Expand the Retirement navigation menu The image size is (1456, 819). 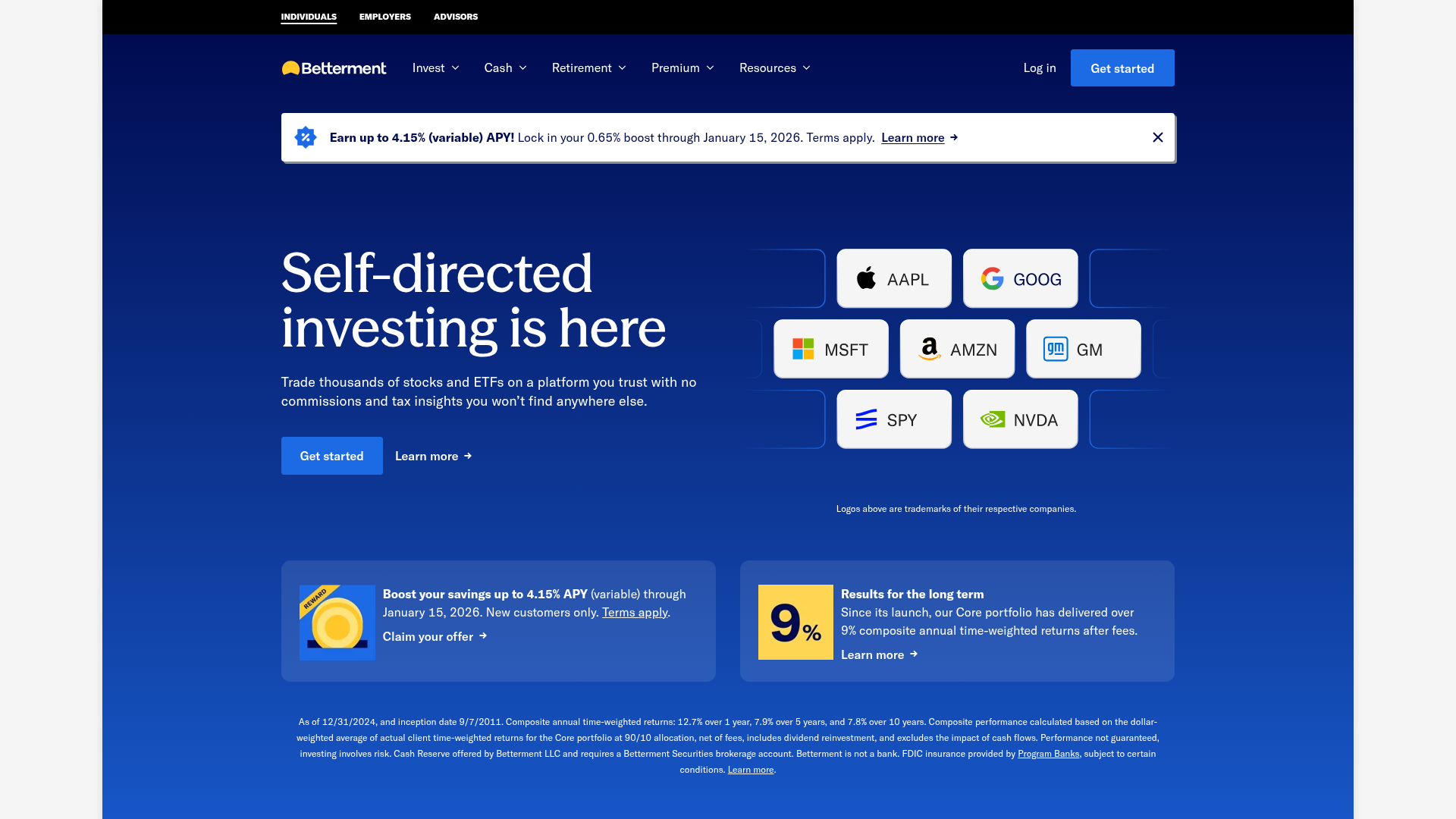point(588,67)
